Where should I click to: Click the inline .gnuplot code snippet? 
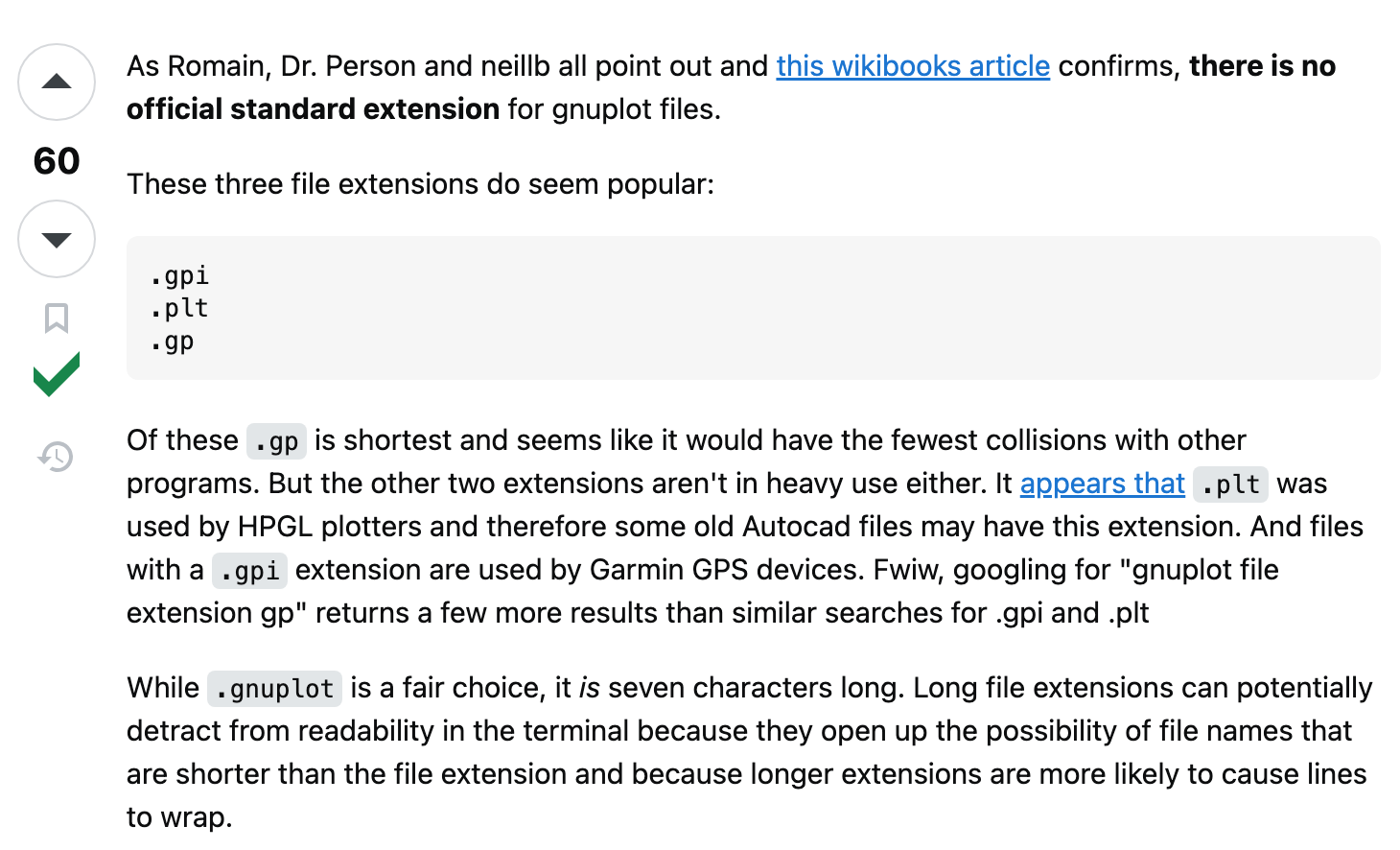pos(274,689)
